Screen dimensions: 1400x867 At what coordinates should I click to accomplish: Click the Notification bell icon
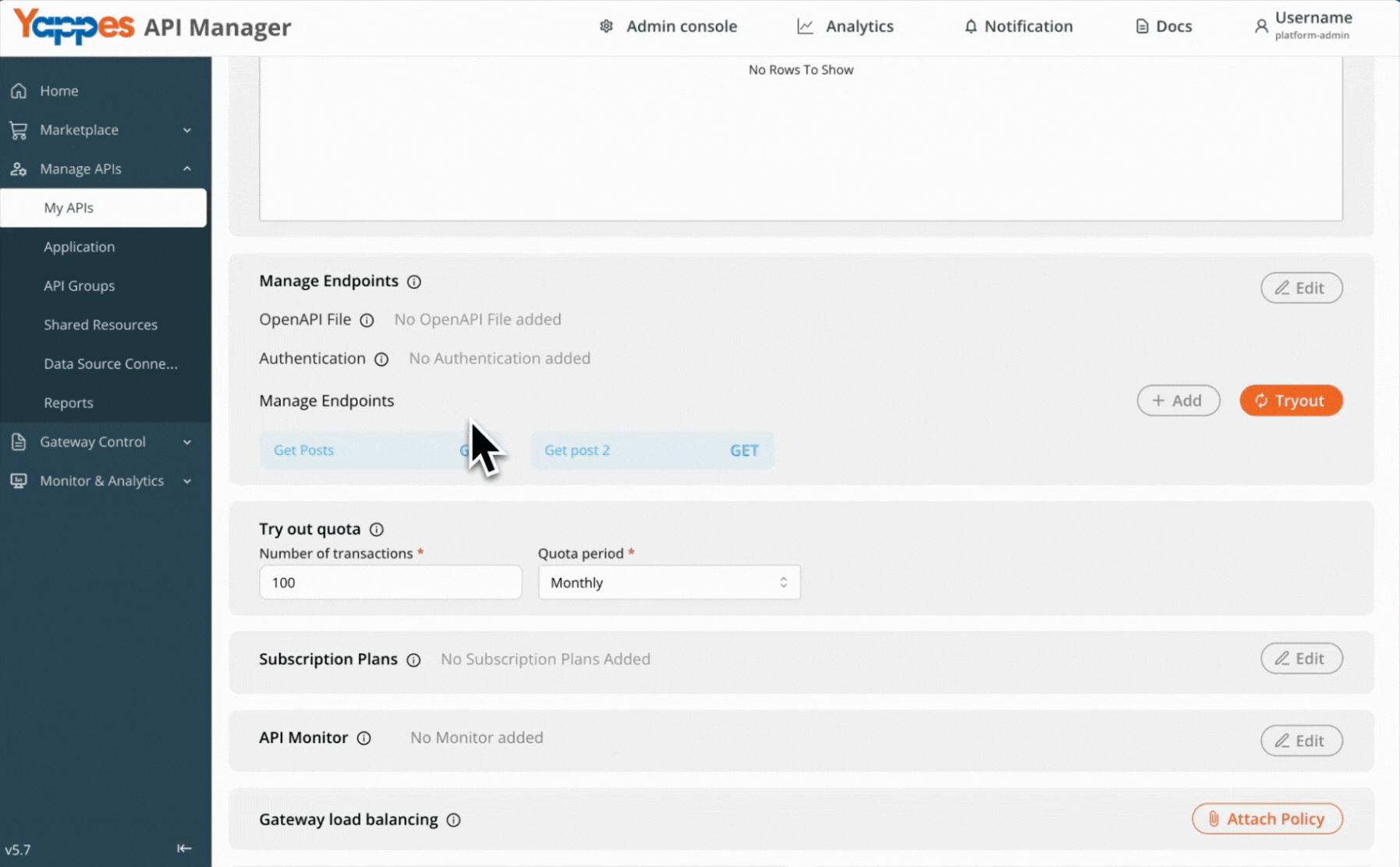point(970,27)
